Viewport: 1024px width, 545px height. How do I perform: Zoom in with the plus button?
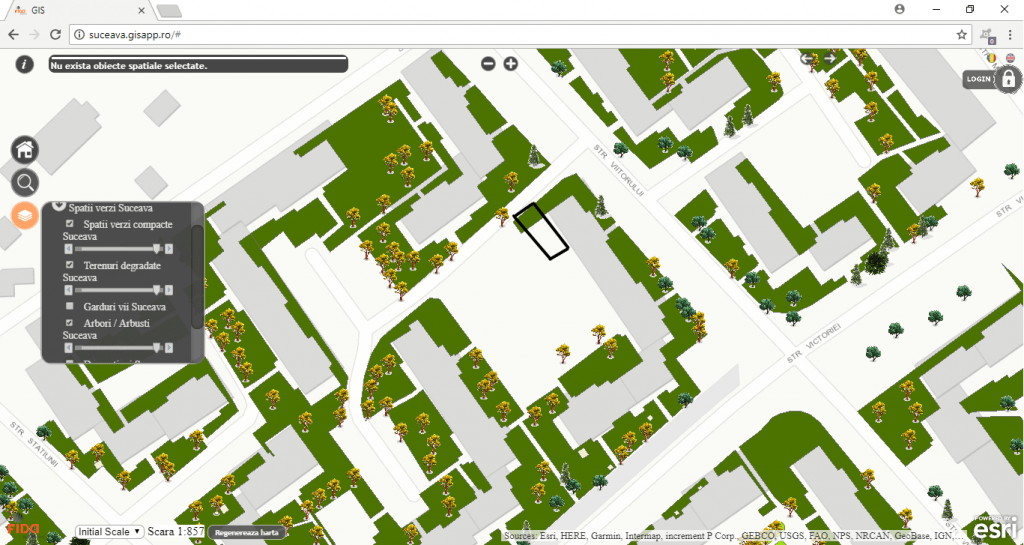[x=511, y=63]
